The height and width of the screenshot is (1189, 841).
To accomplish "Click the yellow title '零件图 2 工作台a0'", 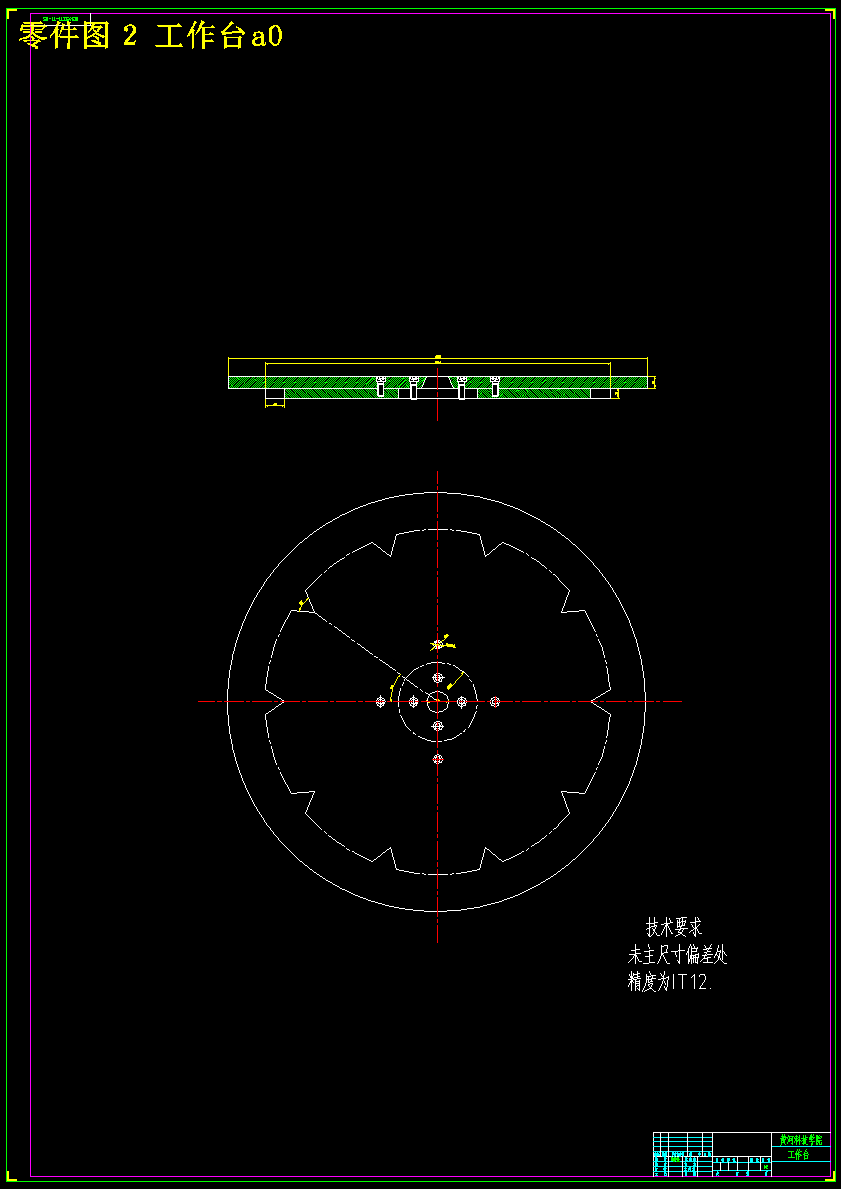I will pos(149,35).
